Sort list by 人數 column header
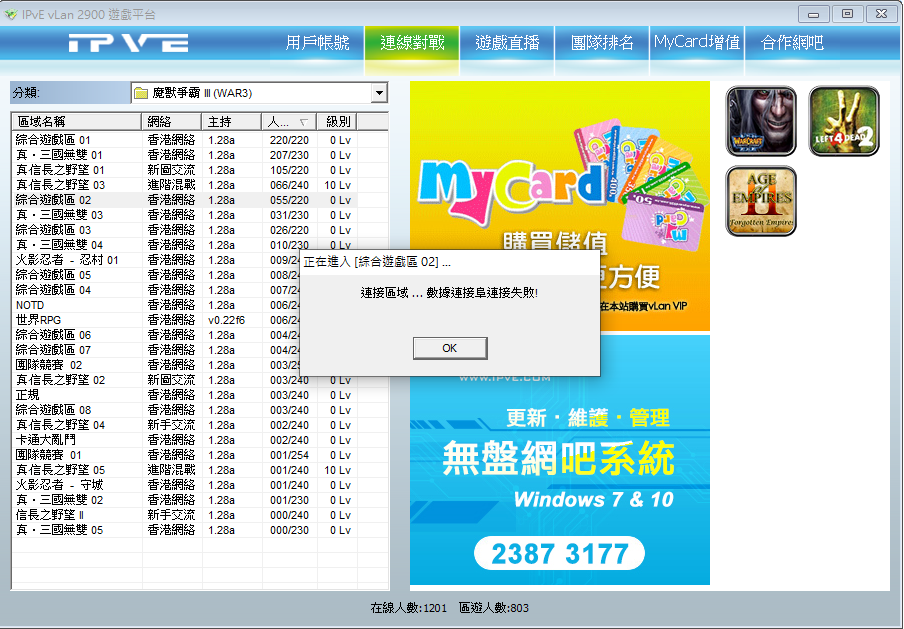 tap(290, 121)
